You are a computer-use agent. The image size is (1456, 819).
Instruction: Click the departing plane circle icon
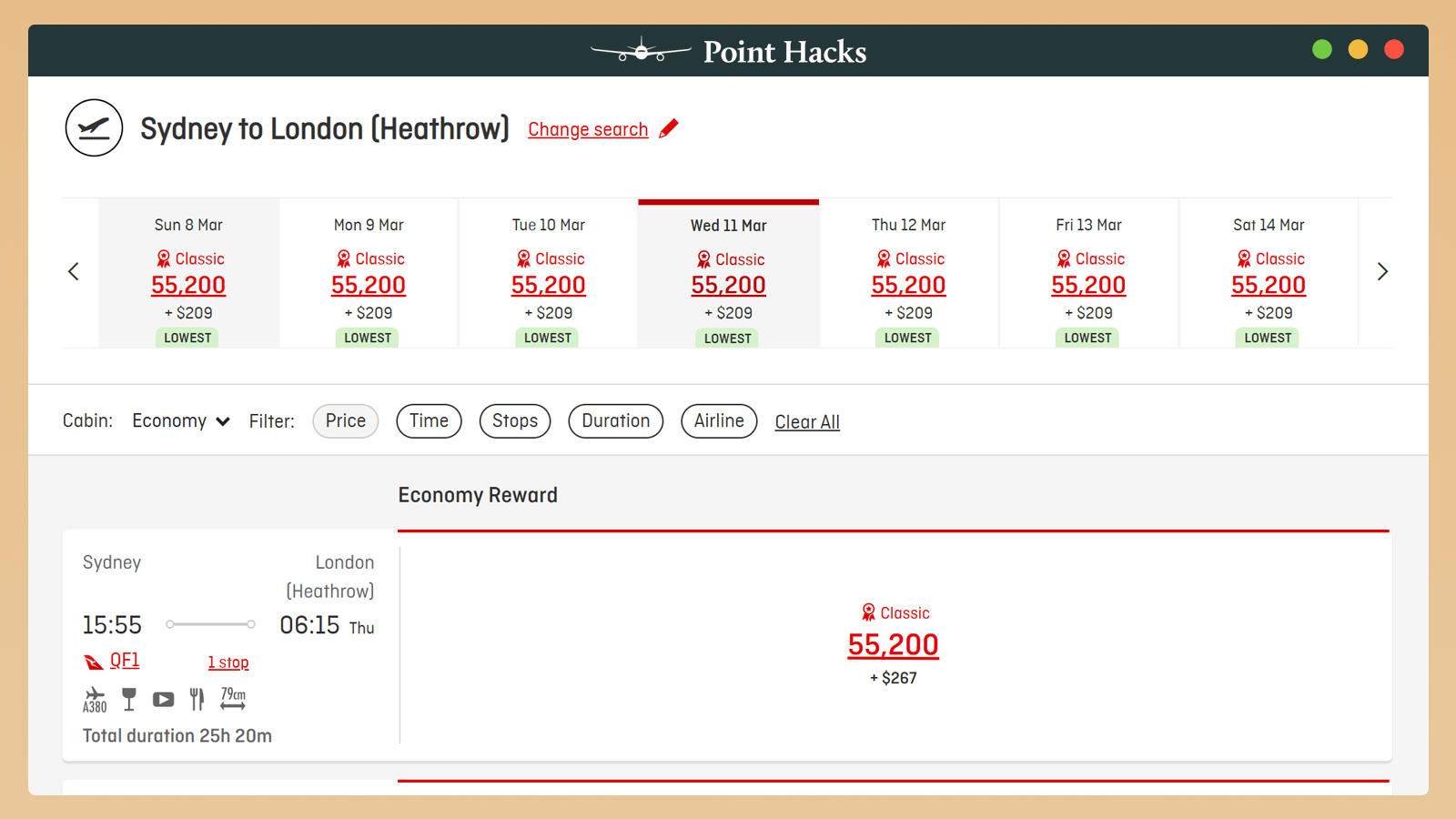[94, 128]
